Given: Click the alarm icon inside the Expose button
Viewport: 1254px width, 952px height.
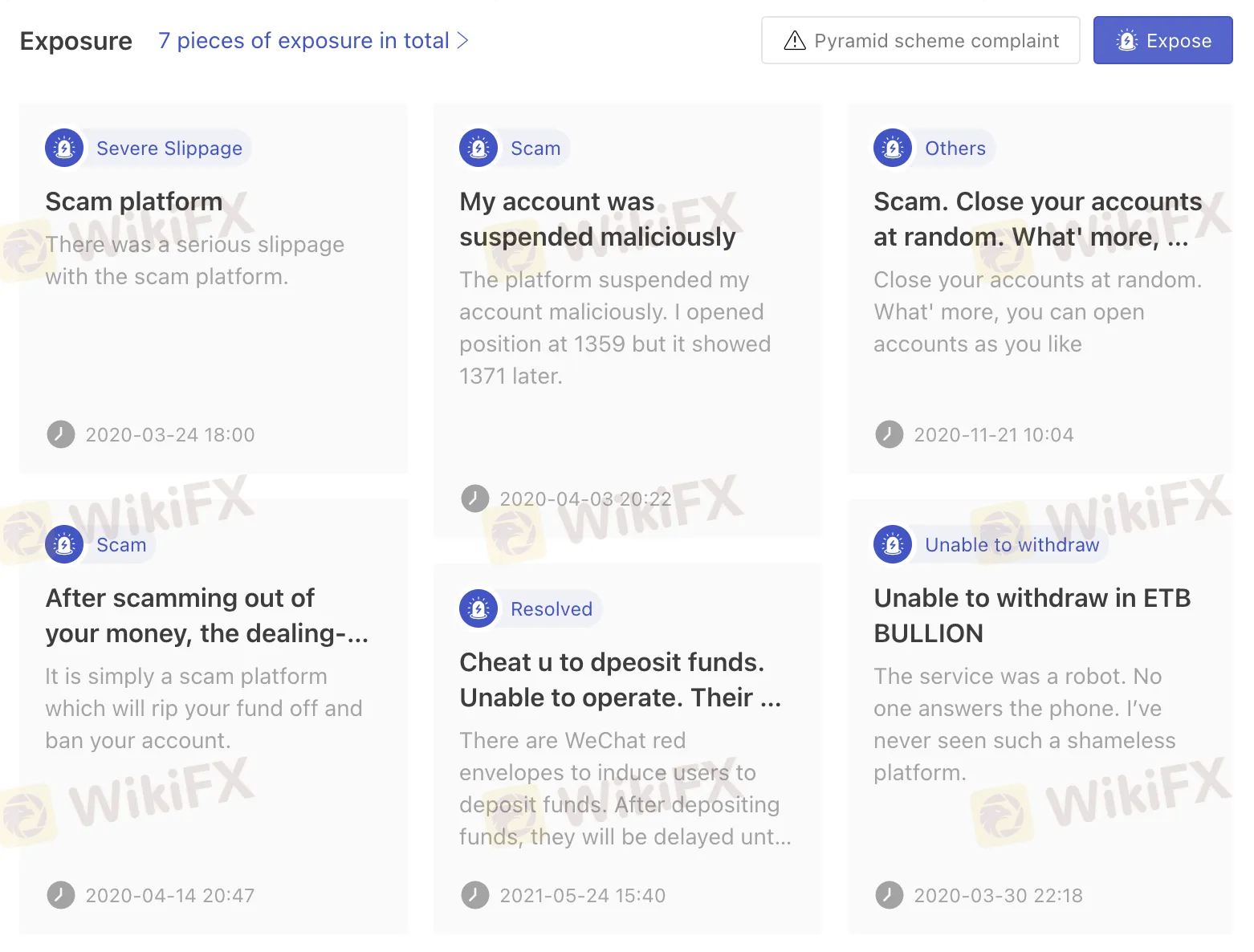Looking at the screenshot, I should (1127, 40).
